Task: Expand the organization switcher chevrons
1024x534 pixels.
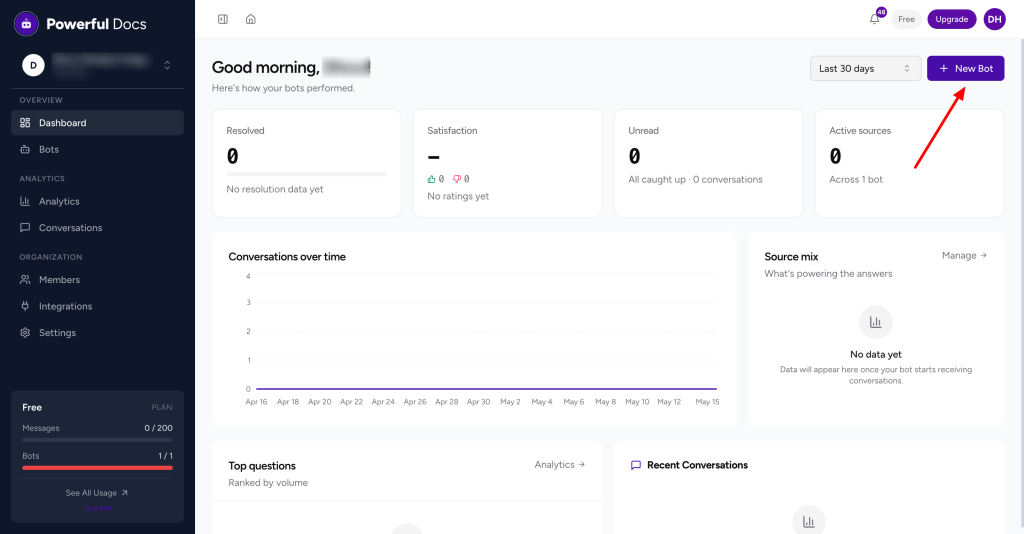Action: [x=167, y=65]
